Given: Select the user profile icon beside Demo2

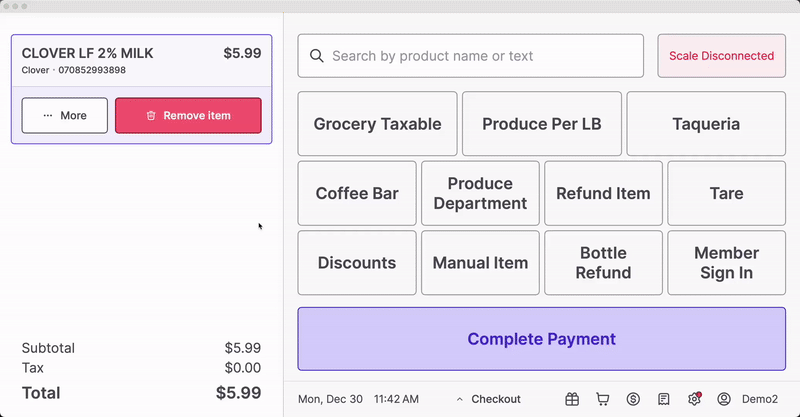Looking at the screenshot, I should click(723, 399).
